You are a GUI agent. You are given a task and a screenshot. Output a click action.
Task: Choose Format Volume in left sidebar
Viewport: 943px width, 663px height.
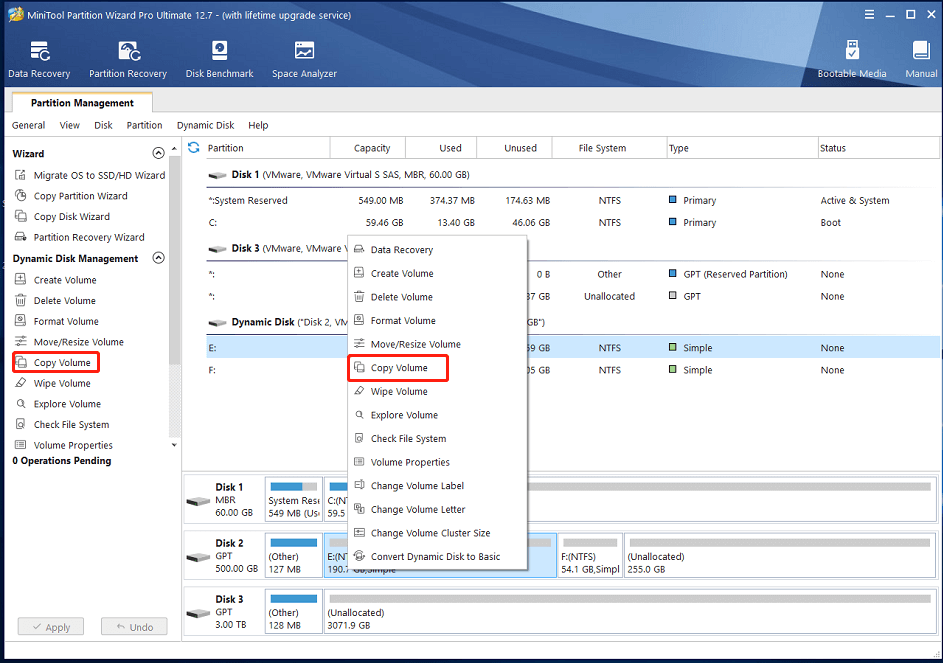(x=57, y=321)
